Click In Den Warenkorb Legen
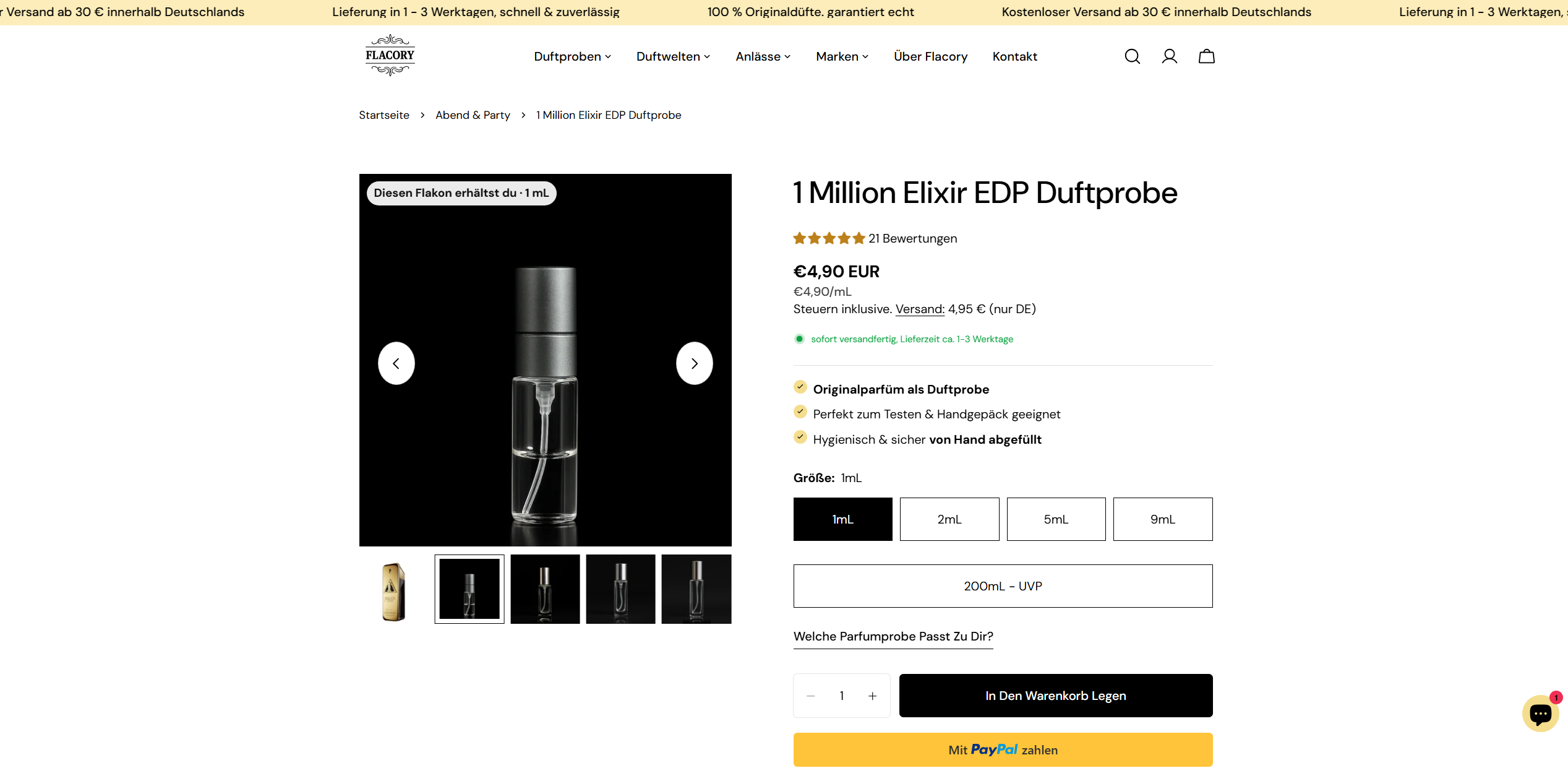The height and width of the screenshot is (781, 1568). click(x=1055, y=696)
